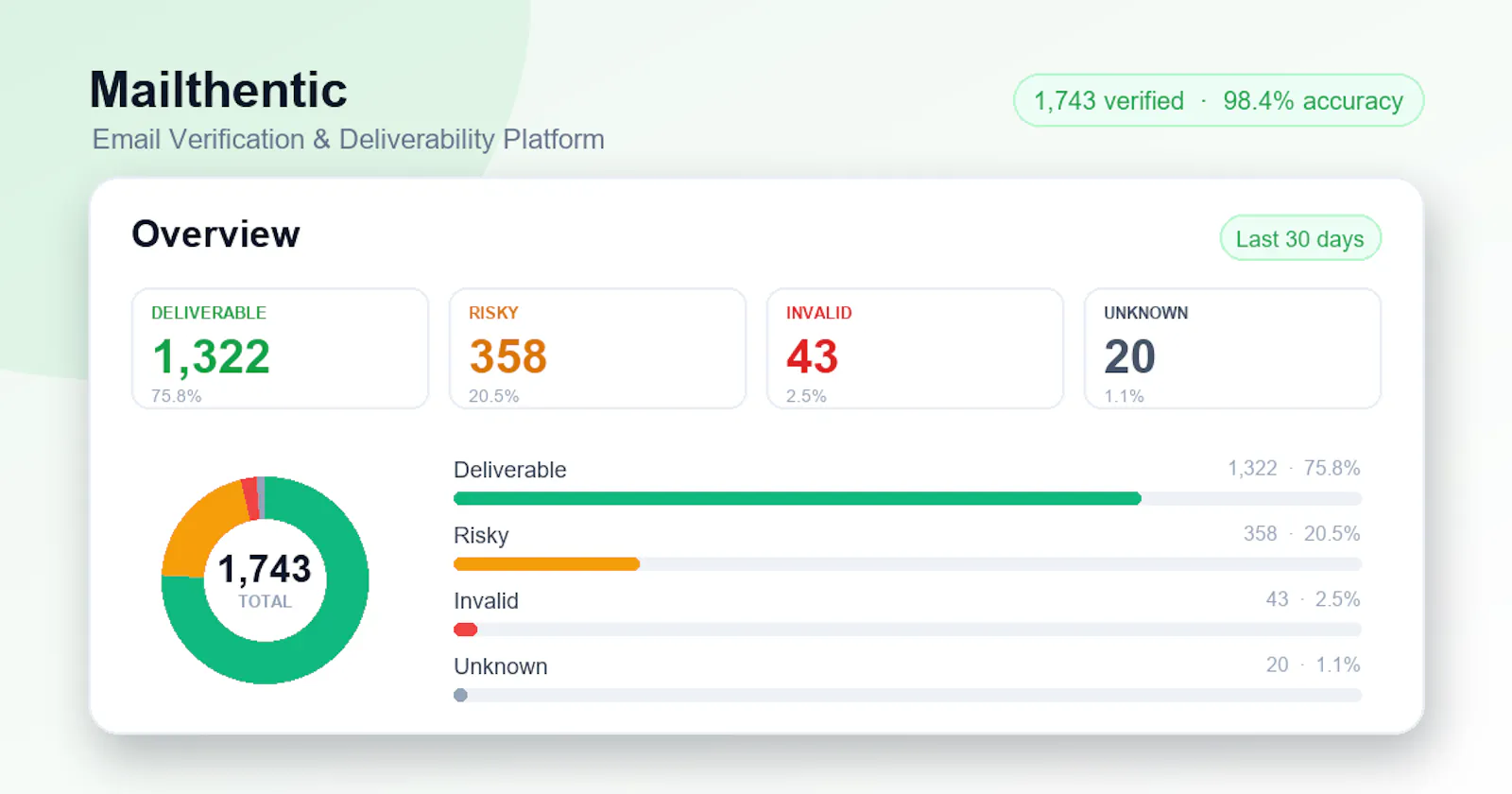Open the Unknown 20 stat card

[x=1232, y=349]
